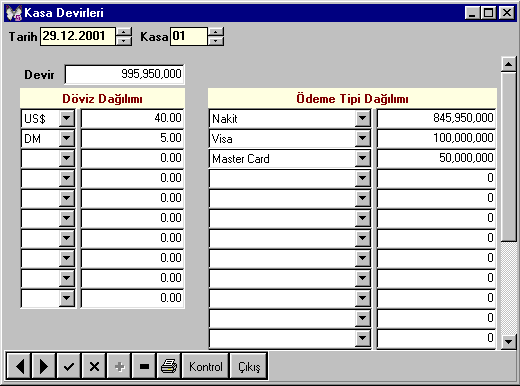520x386 pixels.
Task: Click the US$ amount field 40.00
Action: pyautogui.click(x=132, y=118)
